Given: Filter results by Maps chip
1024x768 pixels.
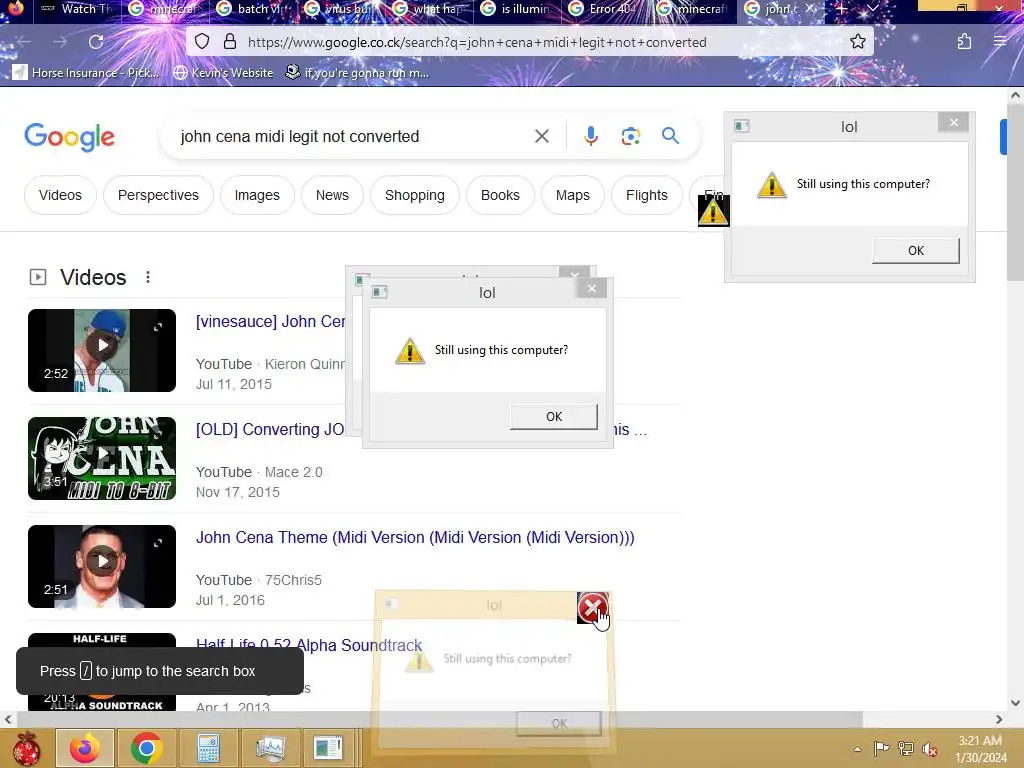Looking at the screenshot, I should tap(573, 195).
